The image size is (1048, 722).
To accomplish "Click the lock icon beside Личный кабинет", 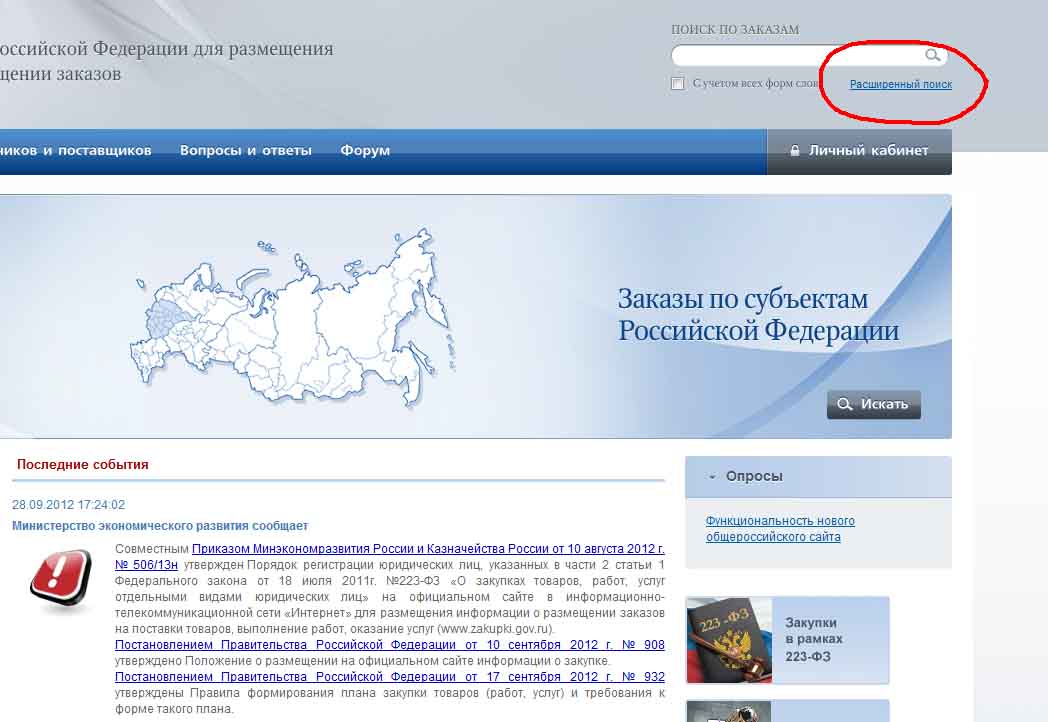I will 795,151.
